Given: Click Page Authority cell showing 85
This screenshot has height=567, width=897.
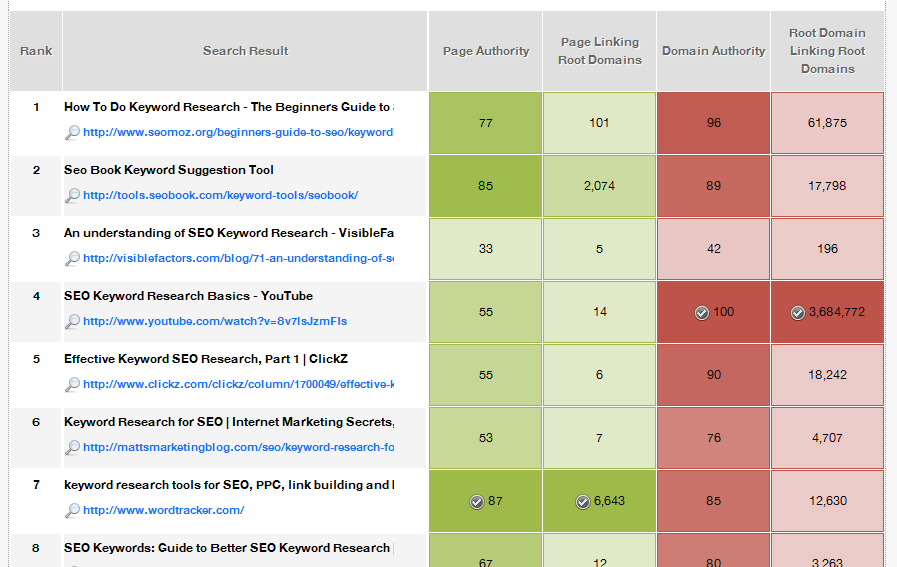Looking at the screenshot, I should [x=486, y=186].
